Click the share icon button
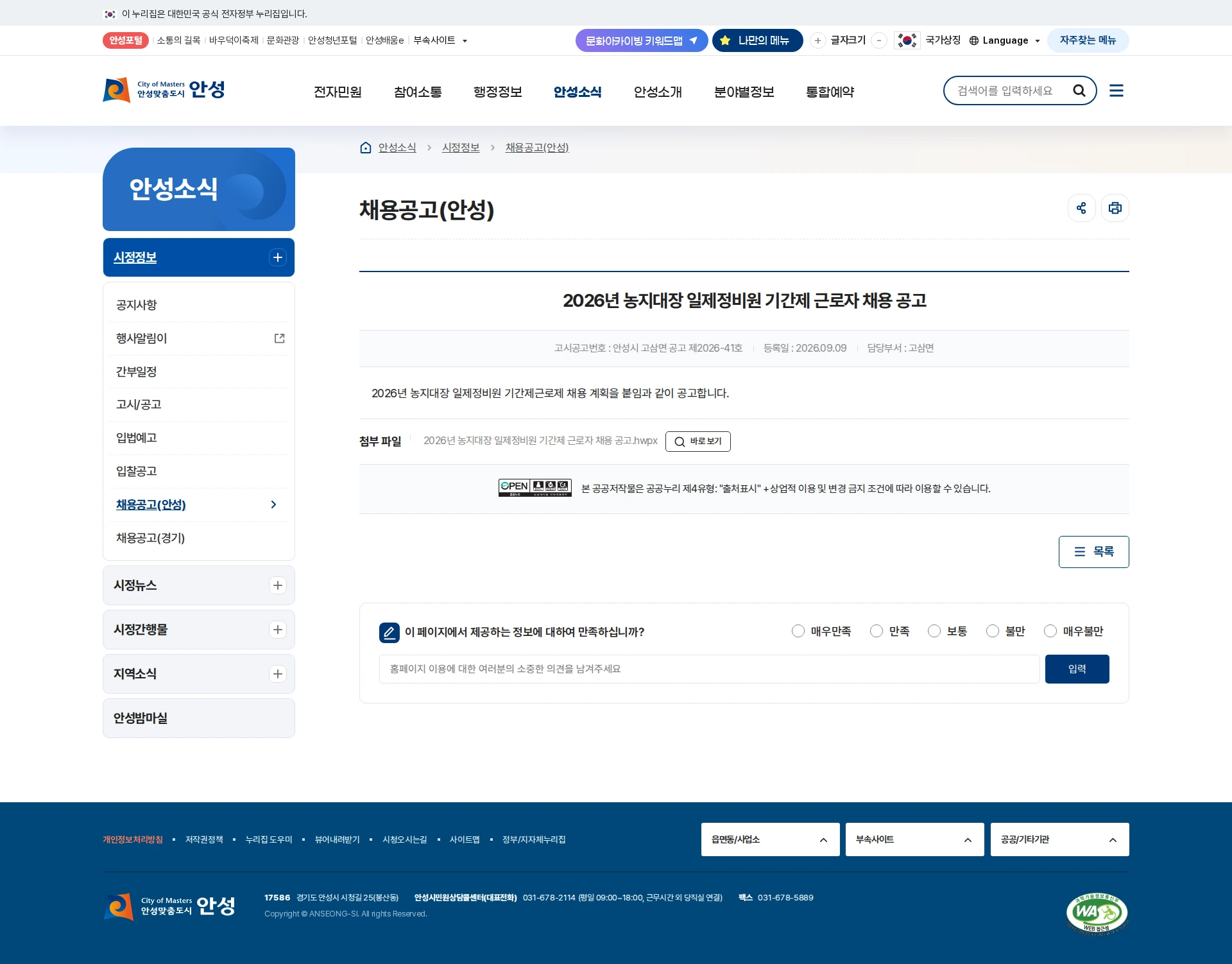Screen dimensions: 1232x964 (1081, 208)
